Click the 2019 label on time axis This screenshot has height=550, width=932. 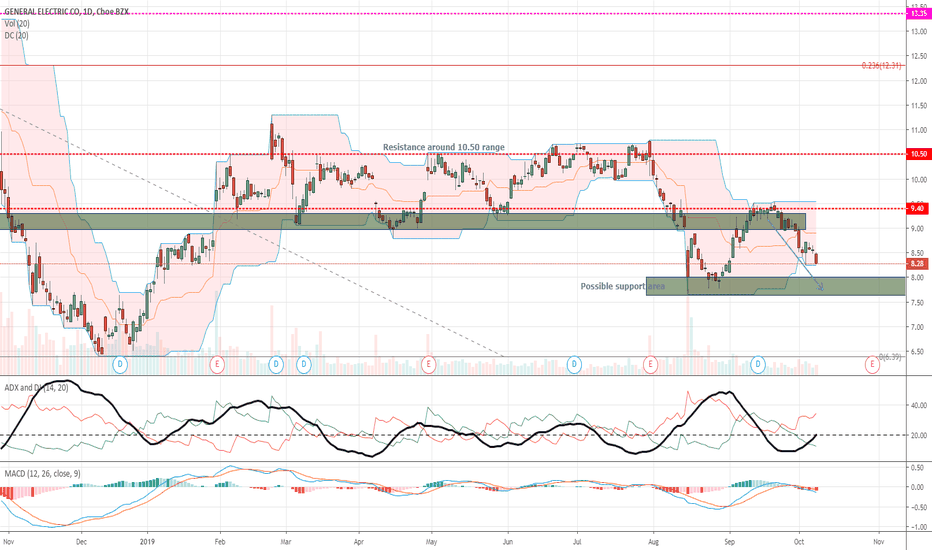click(147, 542)
